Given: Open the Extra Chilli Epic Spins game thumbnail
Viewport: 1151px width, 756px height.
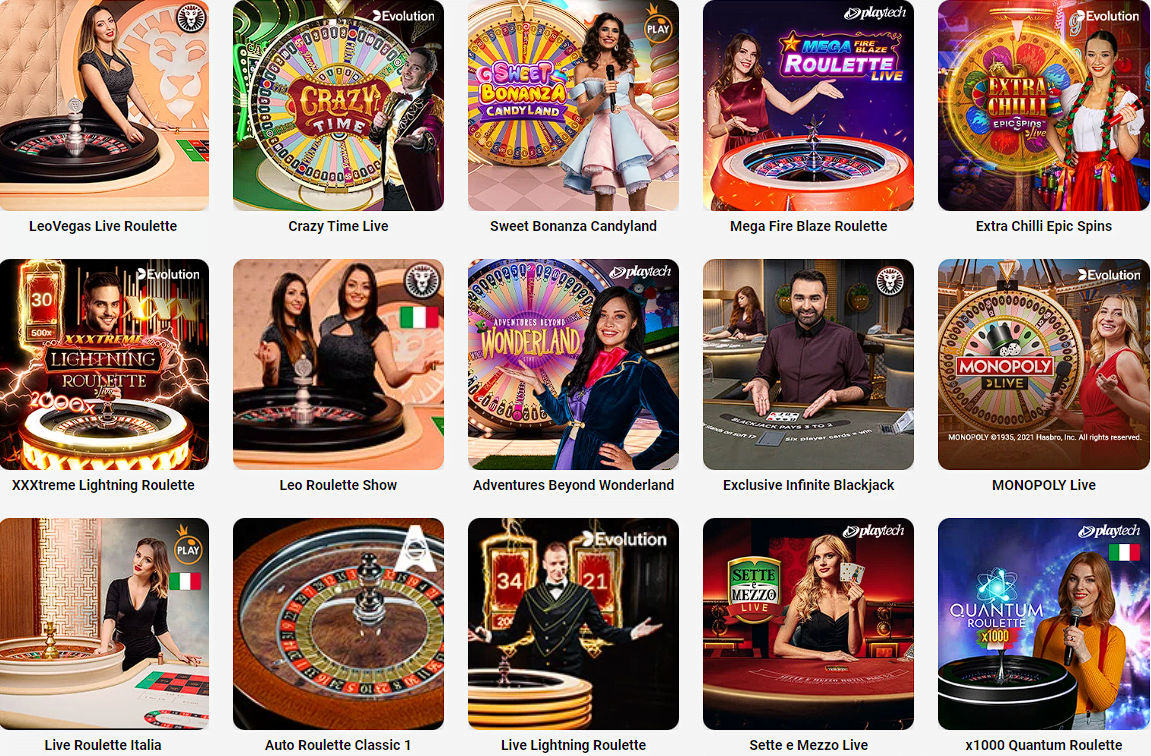Looking at the screenshot, I should coord(1043,106).
